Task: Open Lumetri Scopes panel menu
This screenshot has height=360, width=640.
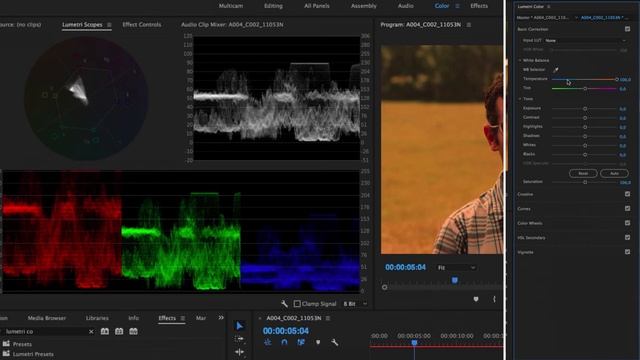Action: coord(109,25)
